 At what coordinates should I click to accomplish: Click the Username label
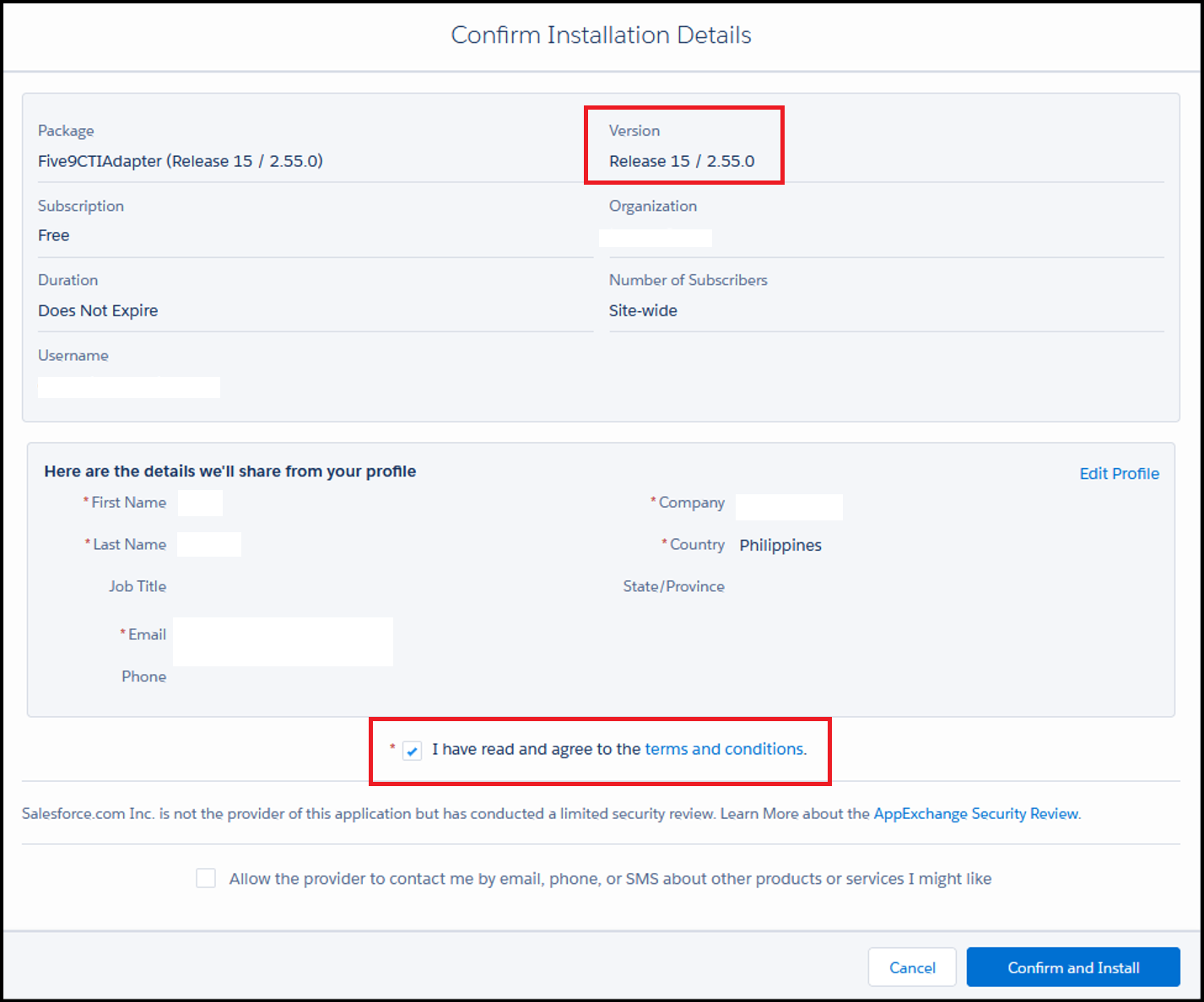(73, 356)
